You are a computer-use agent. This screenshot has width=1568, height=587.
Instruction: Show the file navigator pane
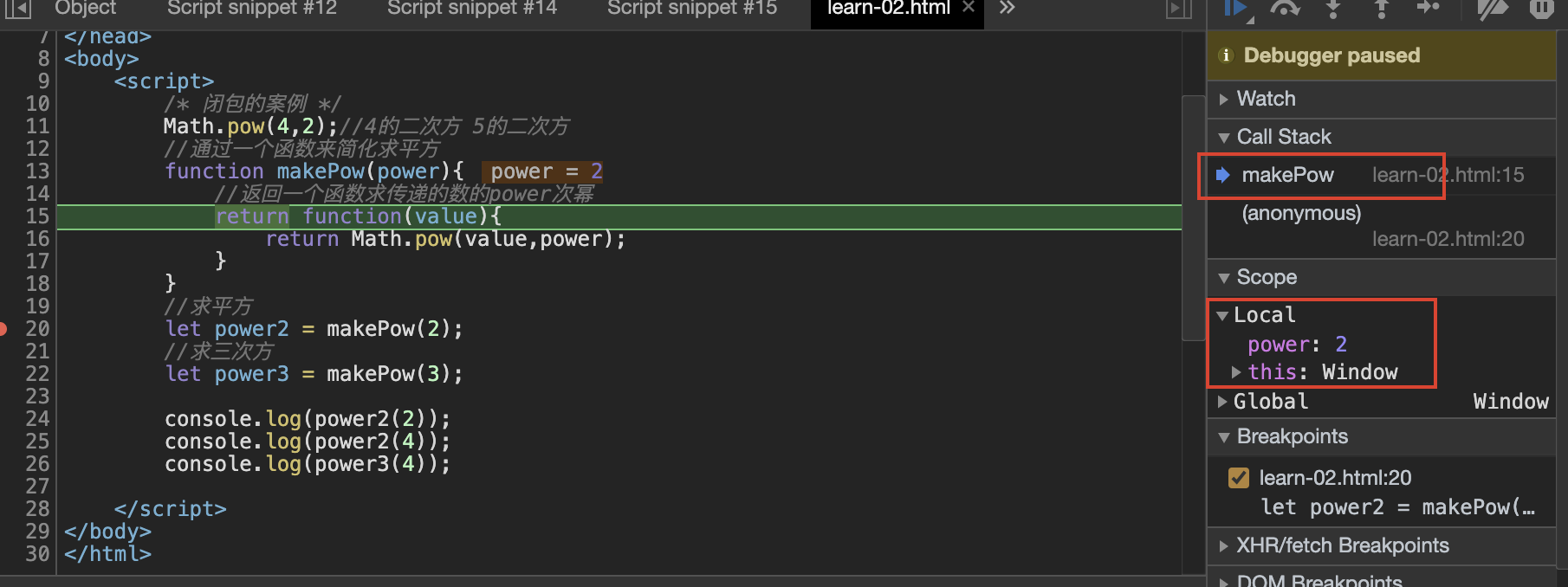coord(18,9)
